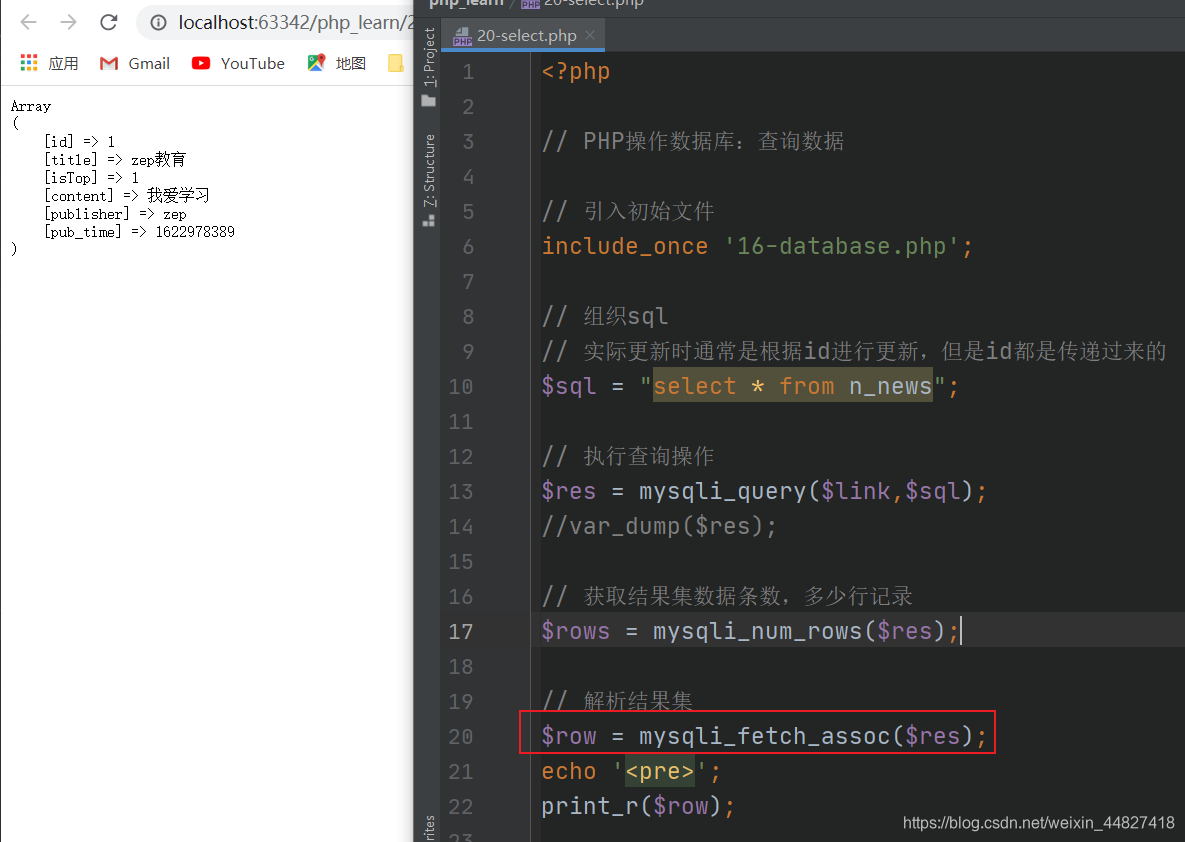Click the print_r($row) statement

tap(638, 806)
